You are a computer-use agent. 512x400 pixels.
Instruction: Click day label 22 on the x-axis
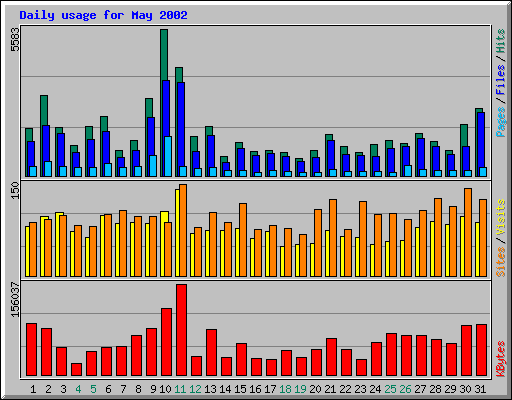point(345,389)
